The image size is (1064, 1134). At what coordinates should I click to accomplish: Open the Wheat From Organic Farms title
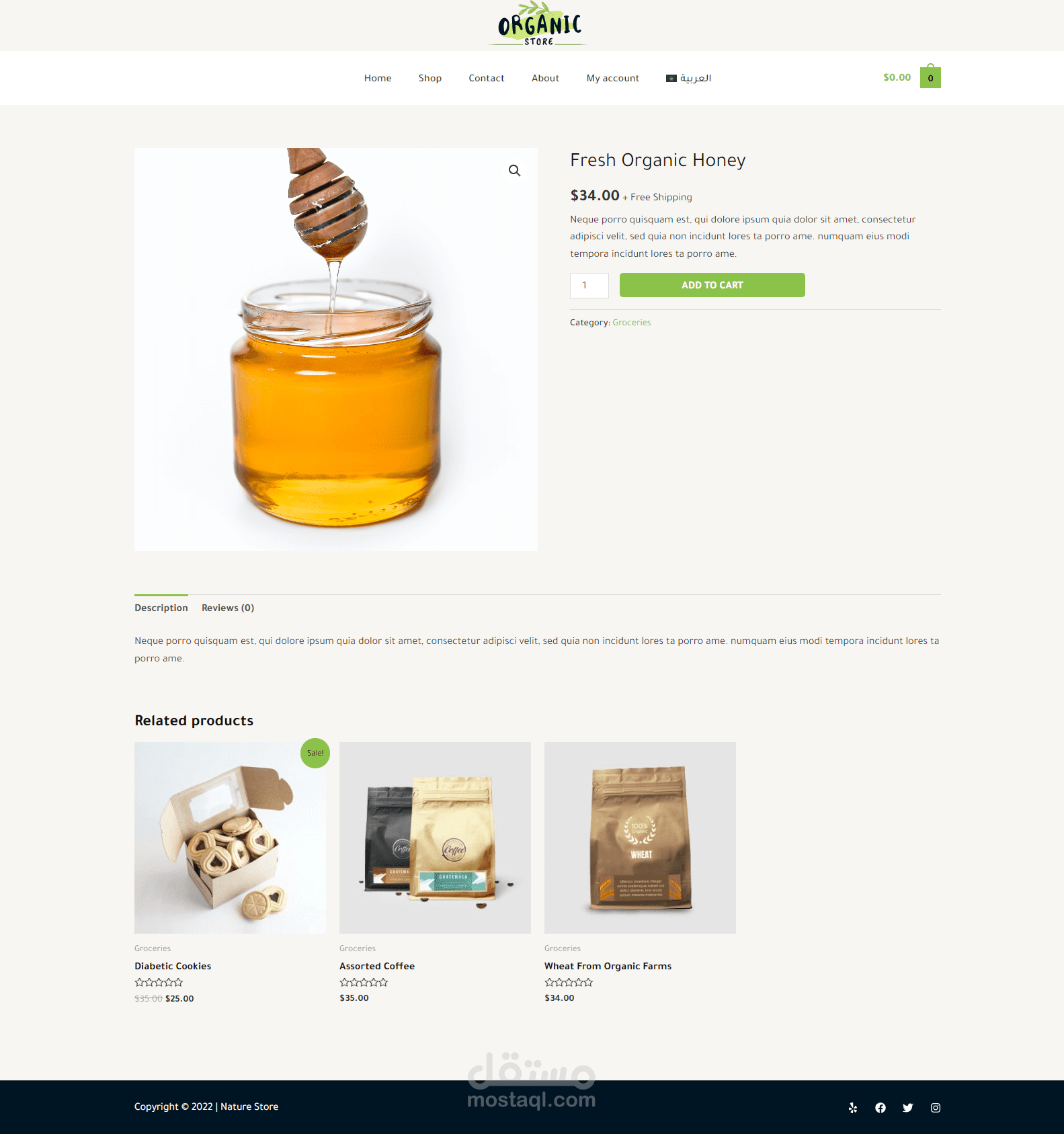[x=608, y=966]
